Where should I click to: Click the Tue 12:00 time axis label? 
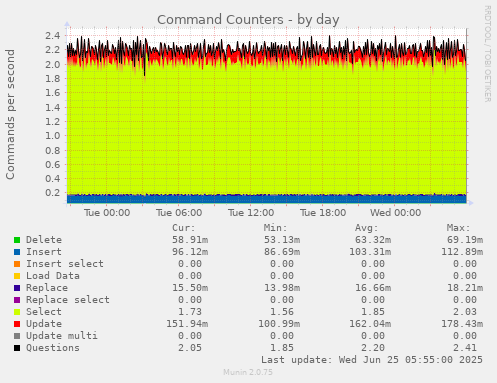point(251,213)
